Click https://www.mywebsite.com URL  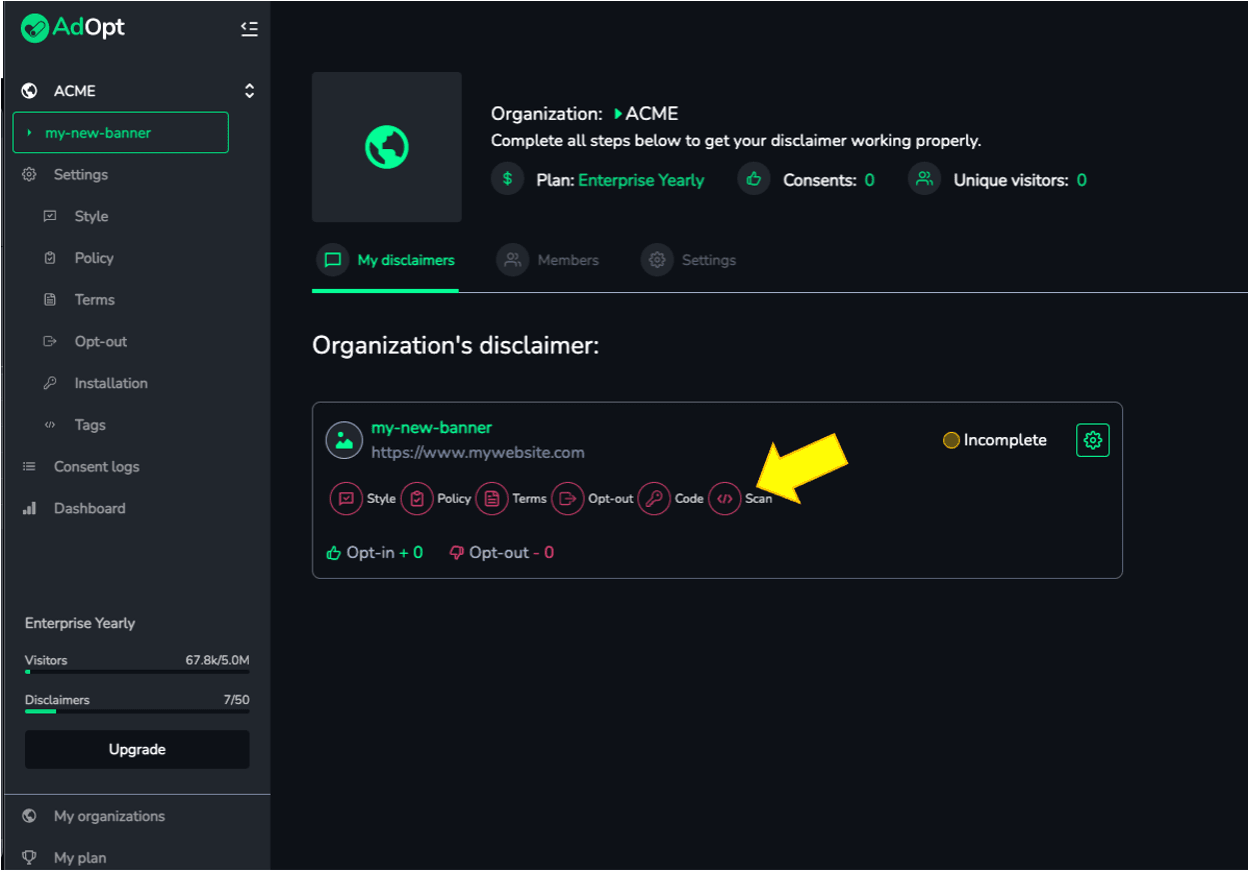pos(478,453)
